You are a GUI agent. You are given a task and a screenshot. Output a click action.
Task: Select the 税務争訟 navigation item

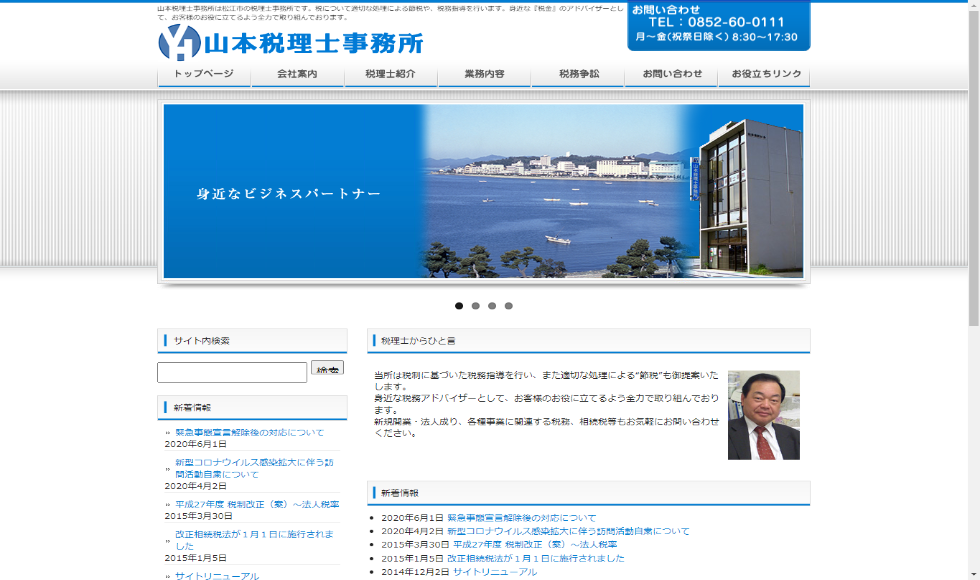click(578, 75)
